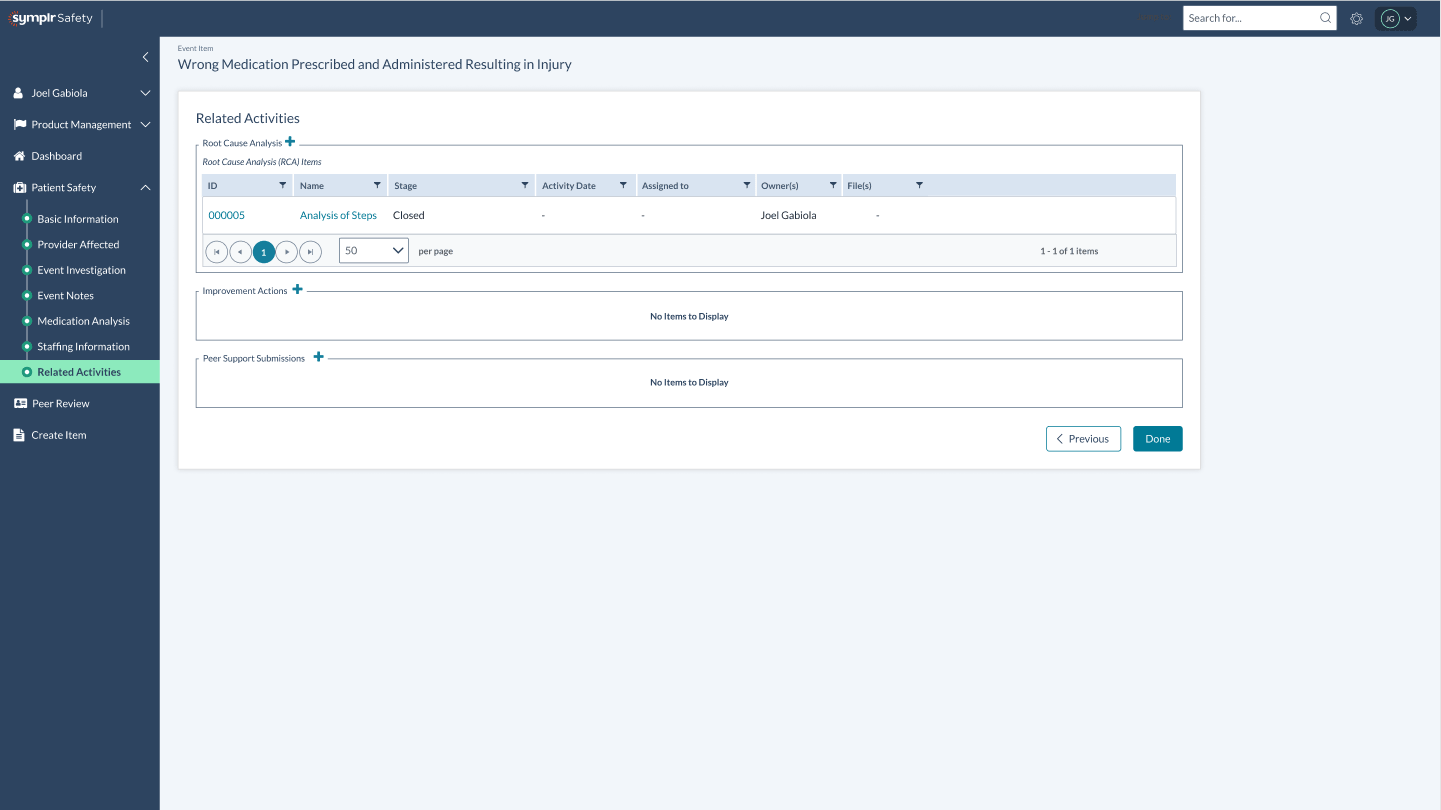This screenshot has width=1441, height=810.
Task: Click the 1 - 1 of 1 items text
Action: 1069,251
